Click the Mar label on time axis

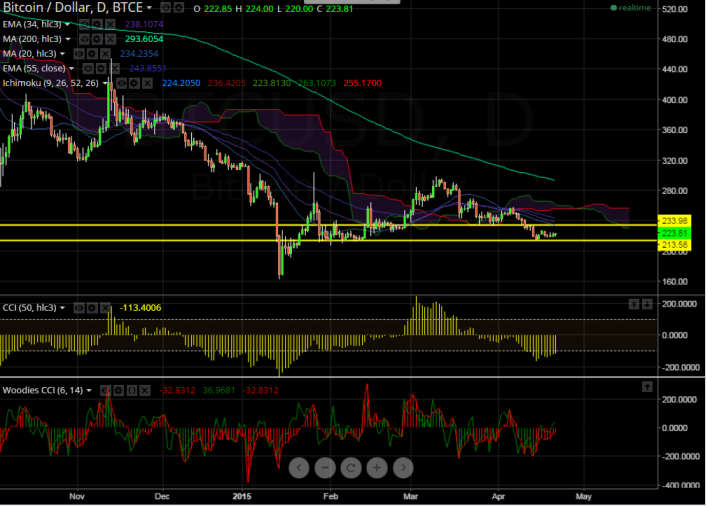[410, 497]
